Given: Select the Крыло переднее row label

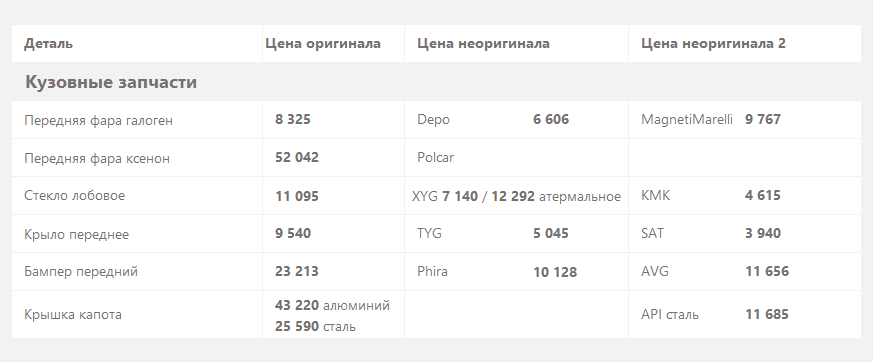Looking at the screenshot, I should [x=76, y=234].
